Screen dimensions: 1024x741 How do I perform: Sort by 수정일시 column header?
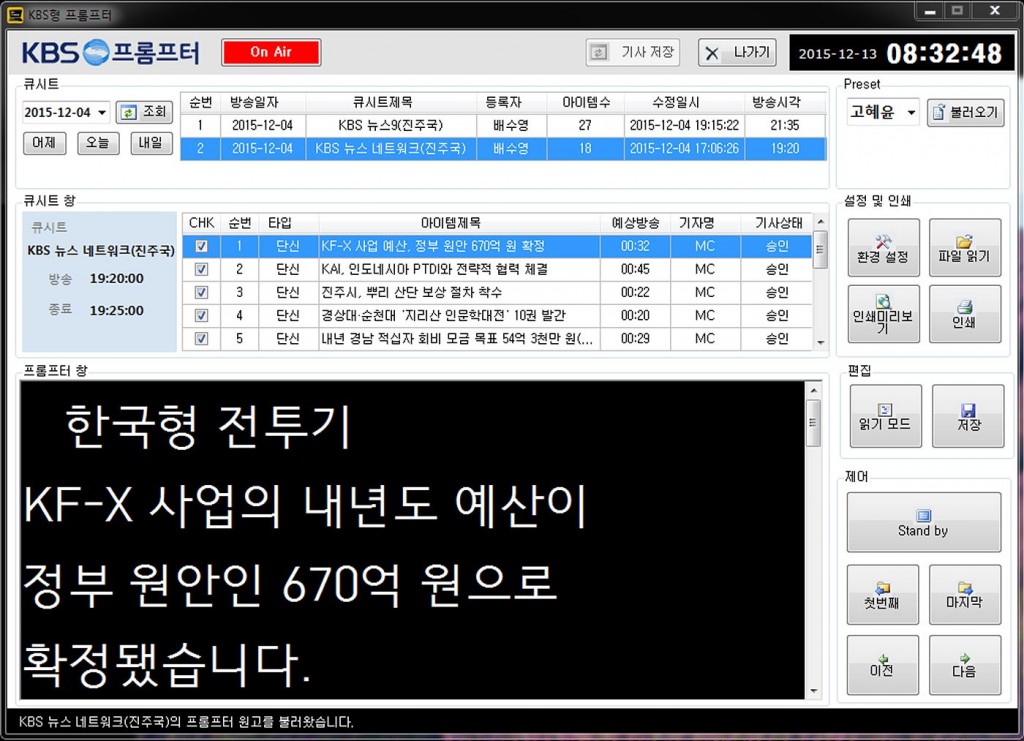(x=684, y=102)
